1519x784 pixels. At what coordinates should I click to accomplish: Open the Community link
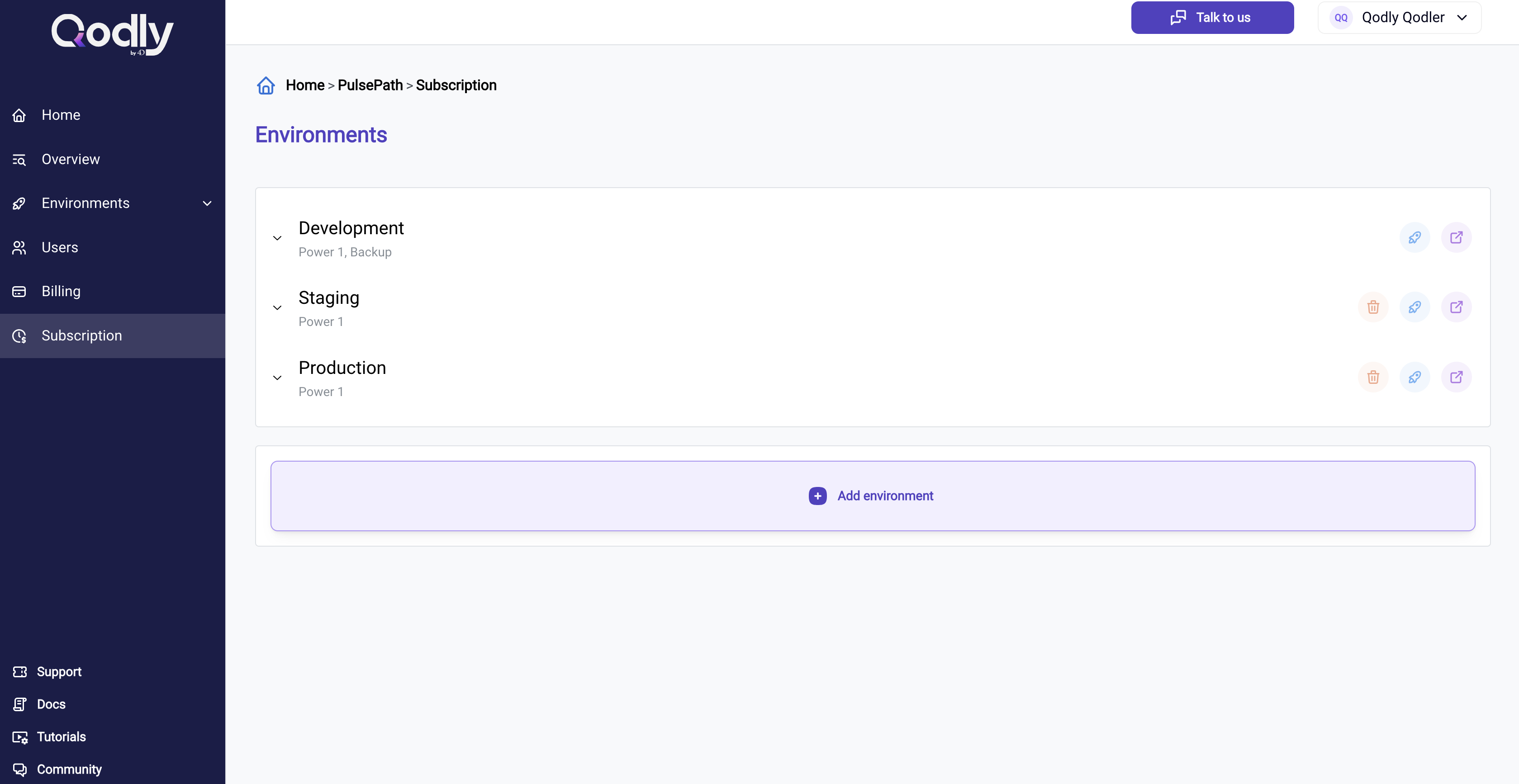(70, 770)
